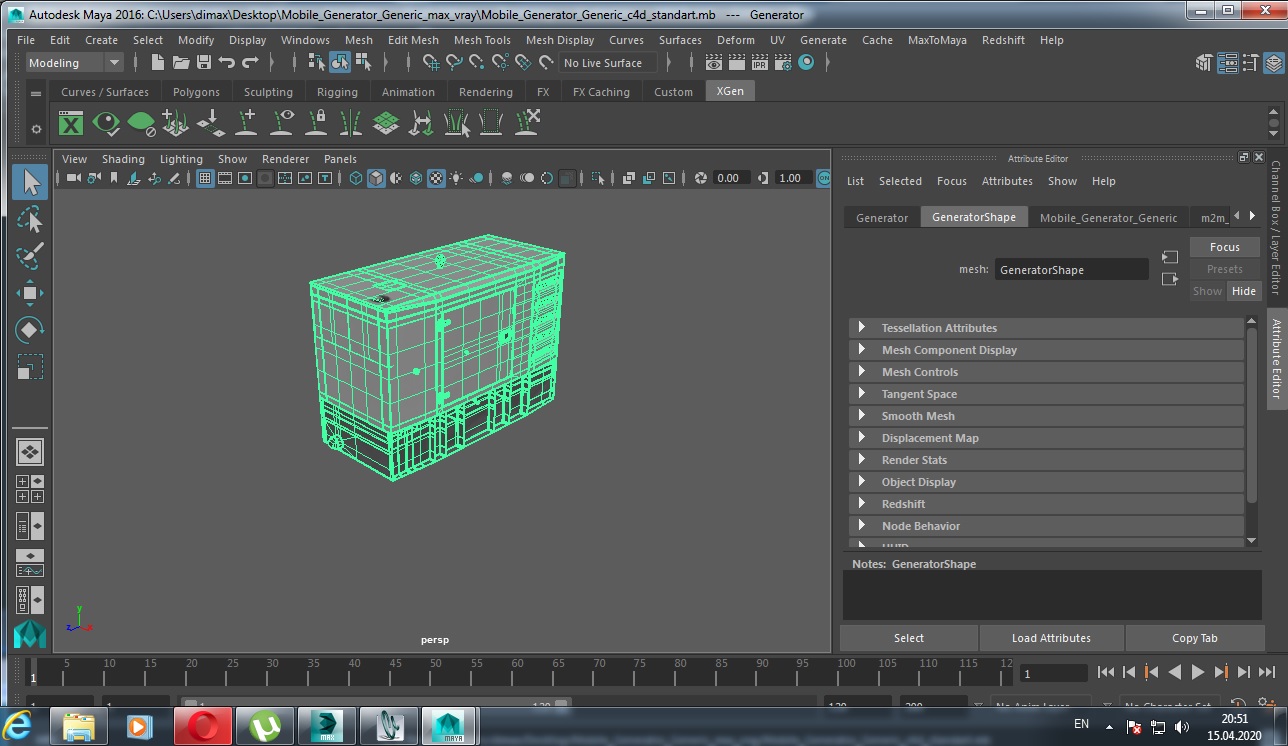Open Attribute Editor Focus menu
This screenshot has height=746, width=1288.
(951, 181)
